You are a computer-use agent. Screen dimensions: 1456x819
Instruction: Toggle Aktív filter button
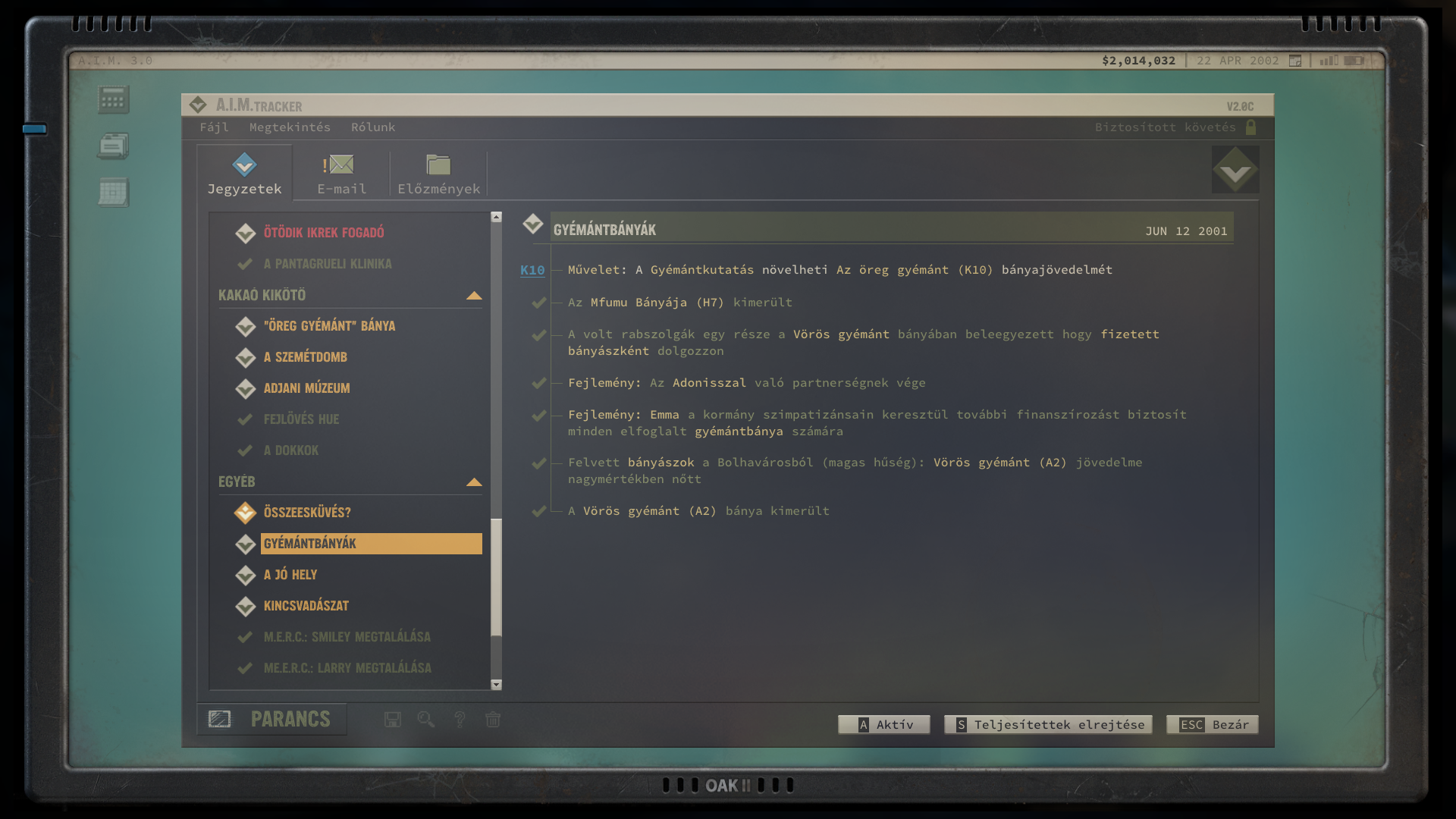884,725
